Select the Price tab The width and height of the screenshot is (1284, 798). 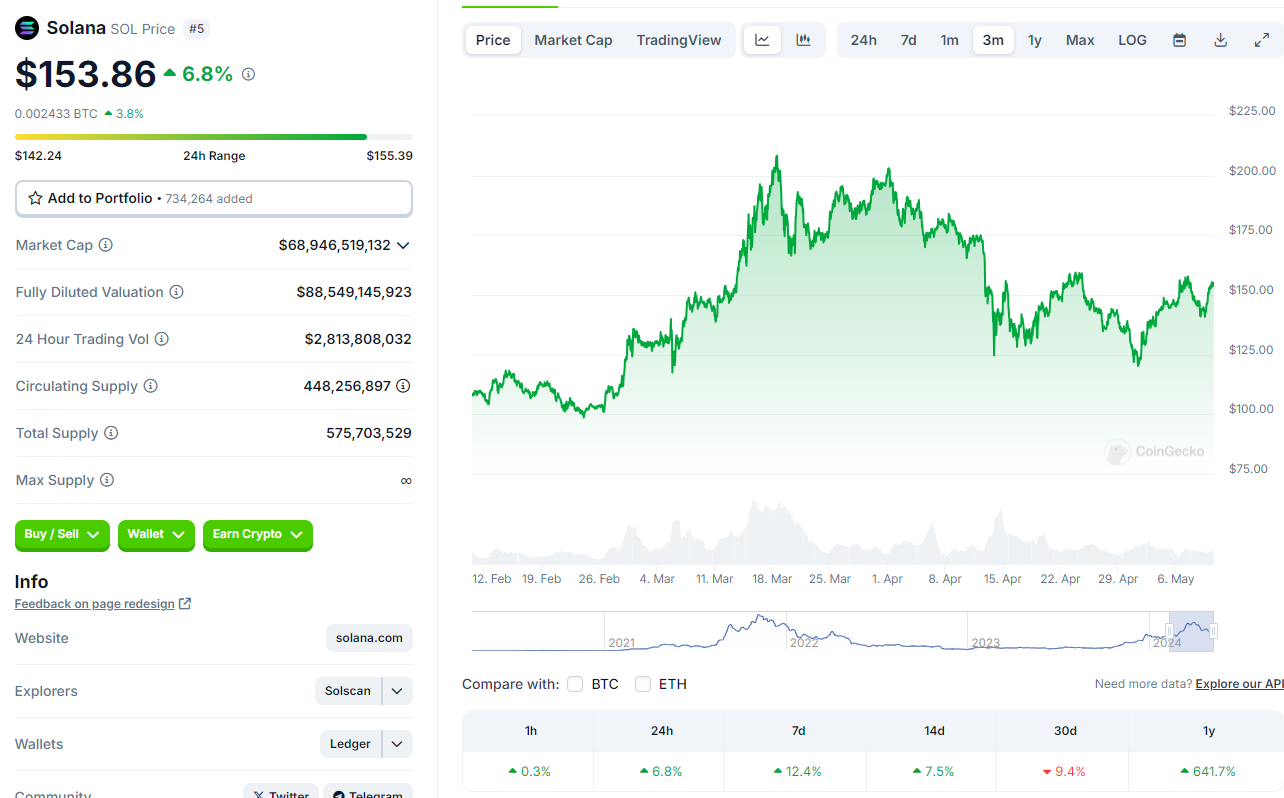tap(493, 40)
